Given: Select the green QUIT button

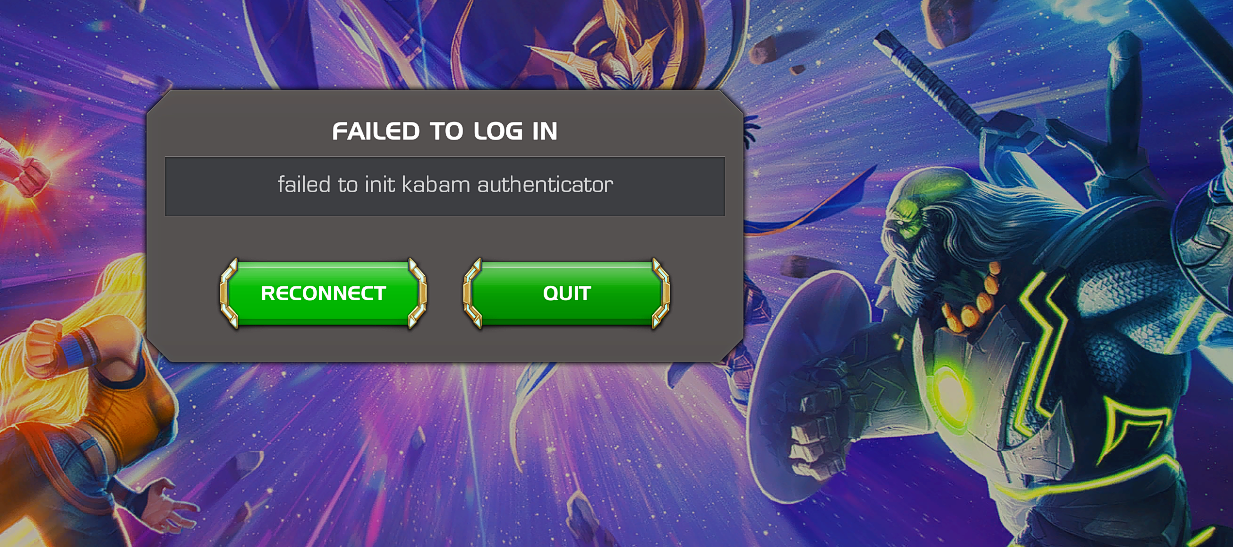Looking at the screenshot, I should point(567,294).
